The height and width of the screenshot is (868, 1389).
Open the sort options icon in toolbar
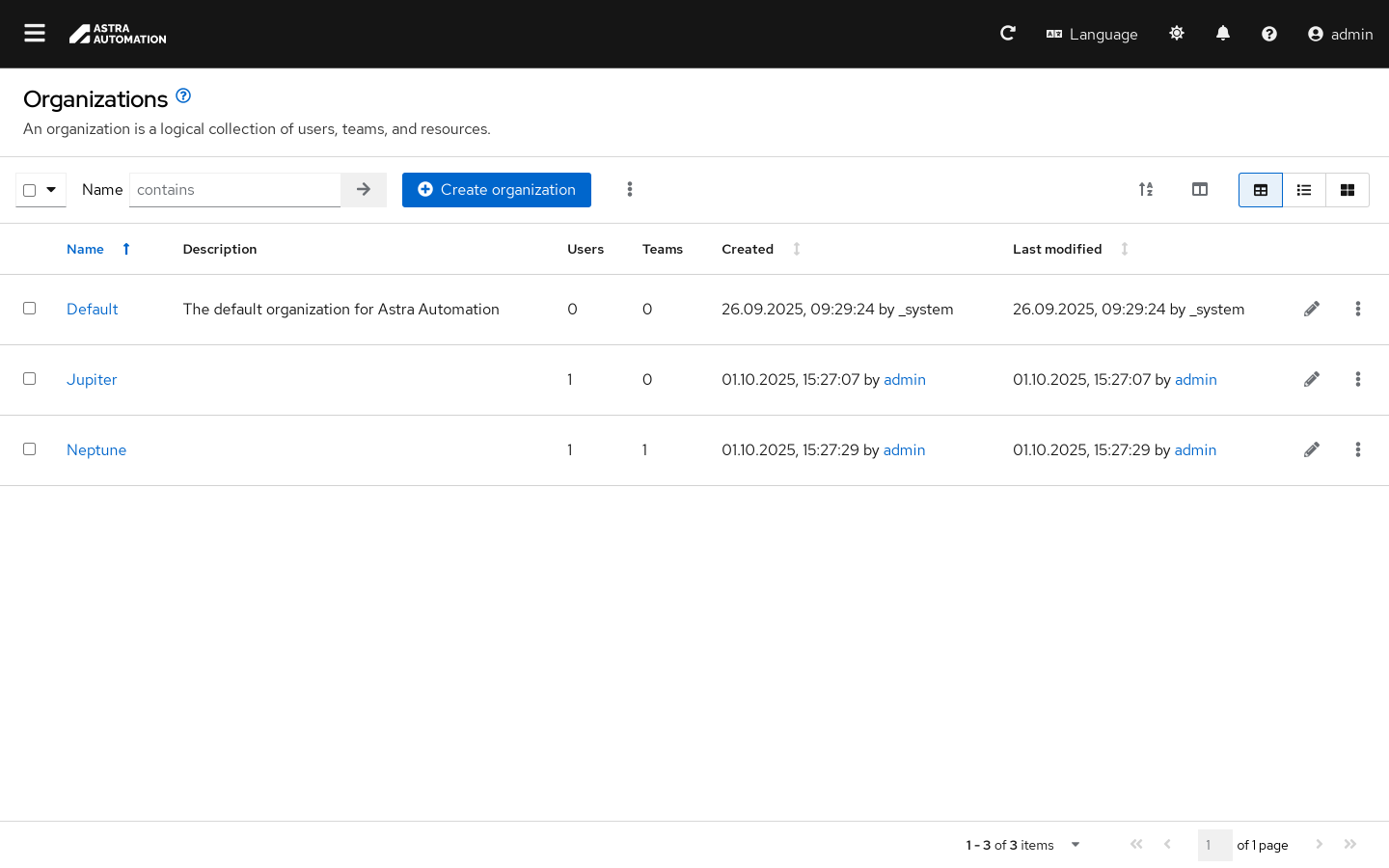coord(1146,190)
